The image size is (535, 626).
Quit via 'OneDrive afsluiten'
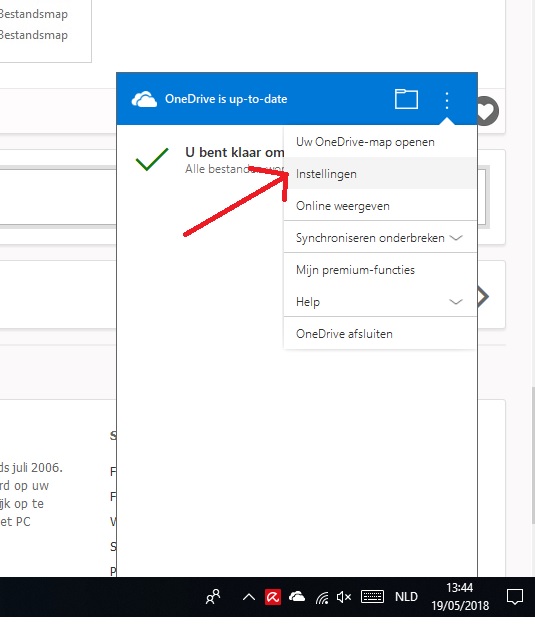(380, 333)
